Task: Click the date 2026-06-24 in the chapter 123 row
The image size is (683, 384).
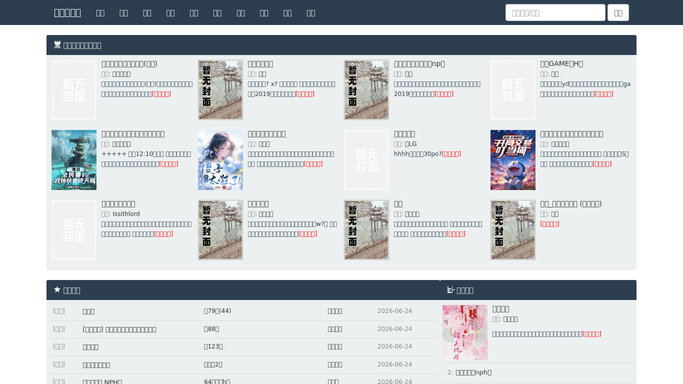Action: point(394,347)
